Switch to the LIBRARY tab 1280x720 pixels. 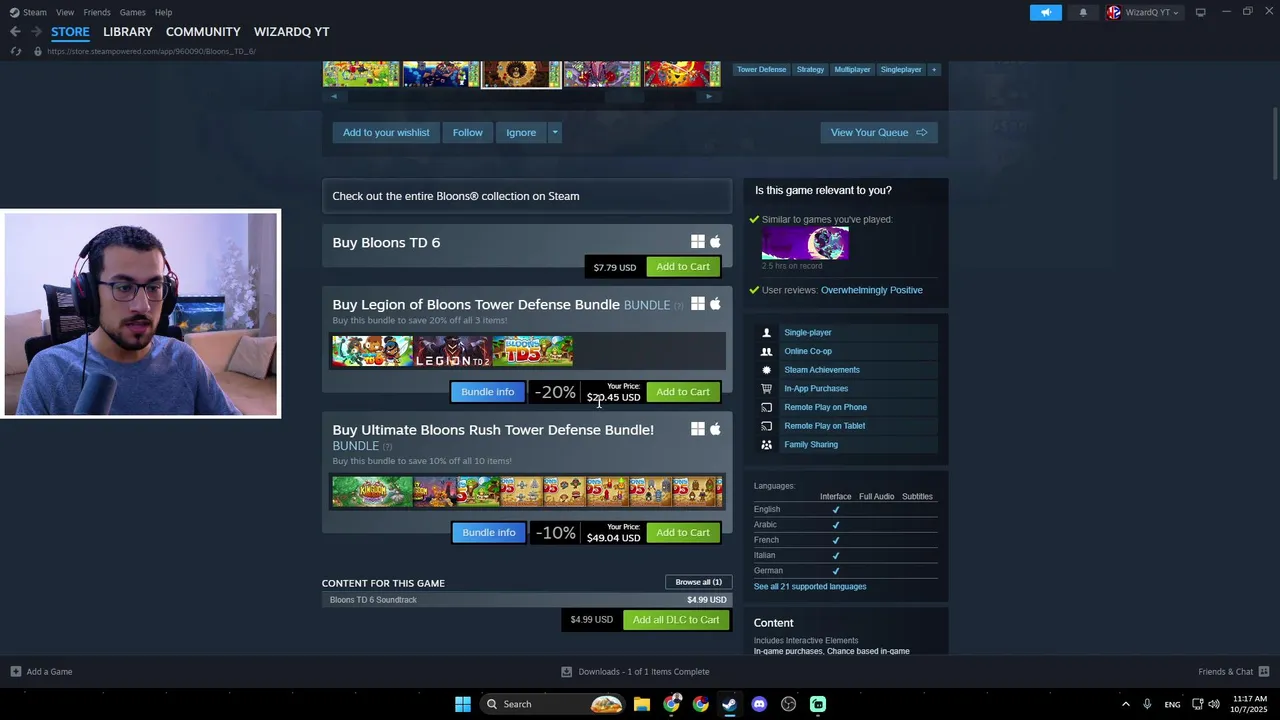tap(128, 32)
